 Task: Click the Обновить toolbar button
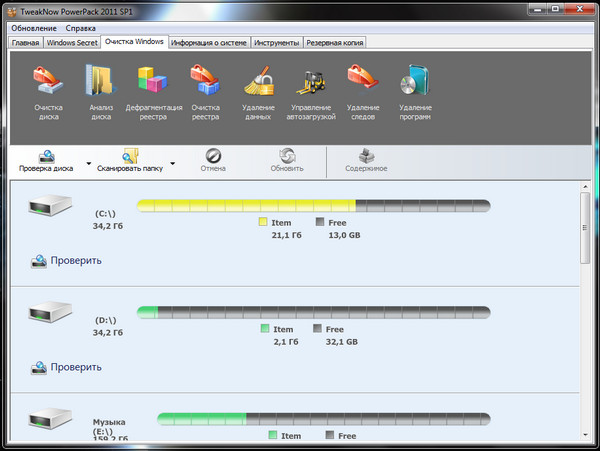(287, 161)
